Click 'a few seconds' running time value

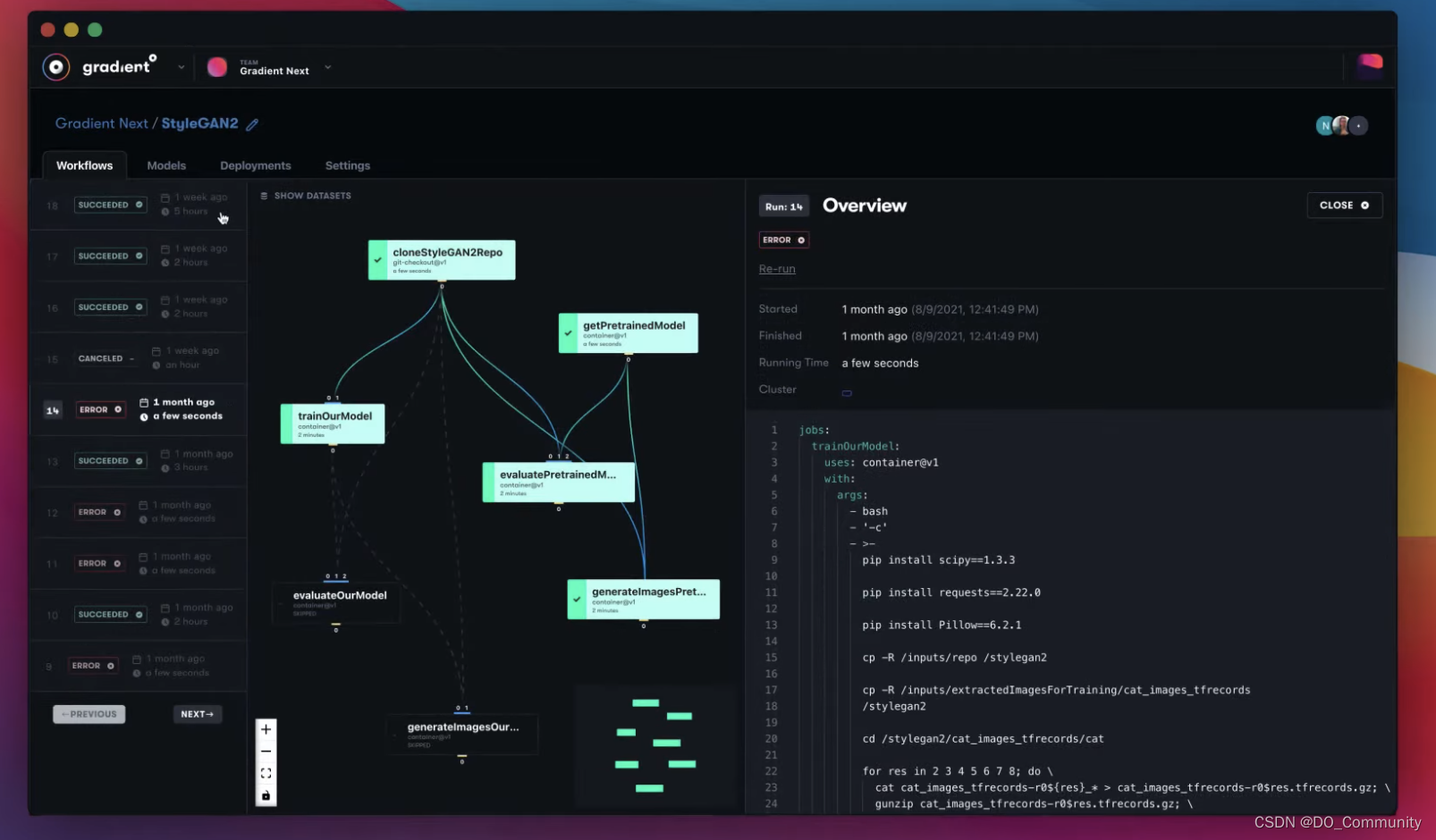[880, 363]
